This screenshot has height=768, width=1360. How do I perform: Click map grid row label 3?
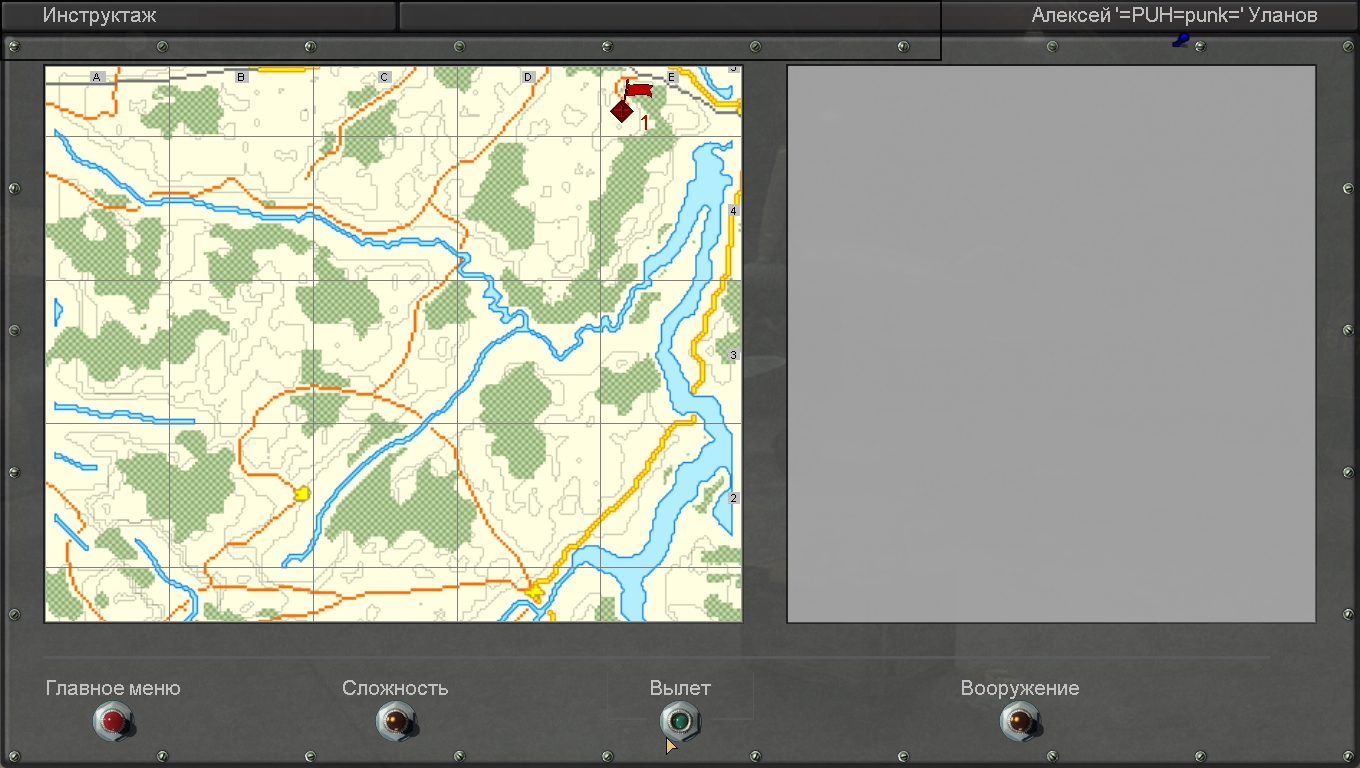coord(734,355)
